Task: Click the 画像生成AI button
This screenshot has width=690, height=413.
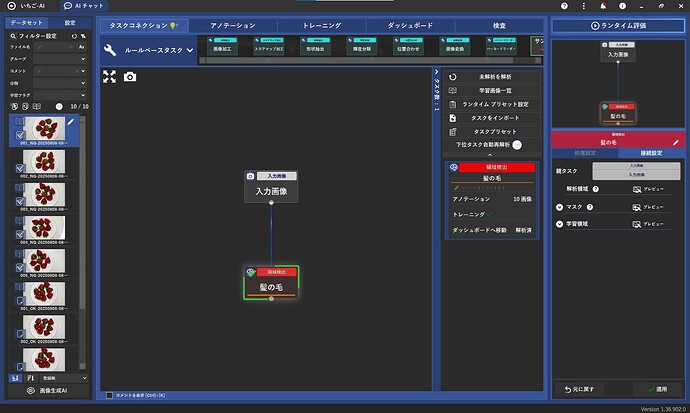Action: [x=48, y=391]
